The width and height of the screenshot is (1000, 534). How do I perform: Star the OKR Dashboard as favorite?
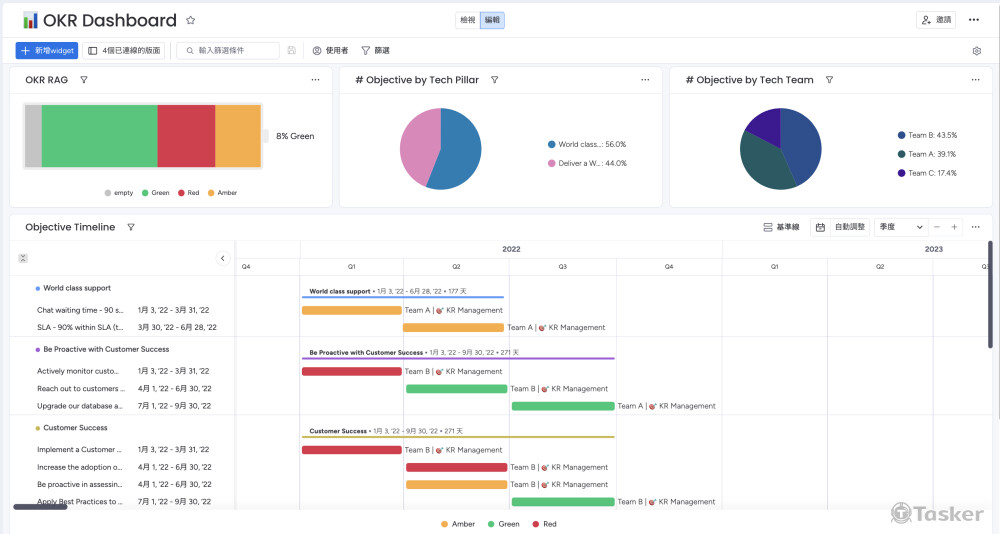click(x=191, y=20)
